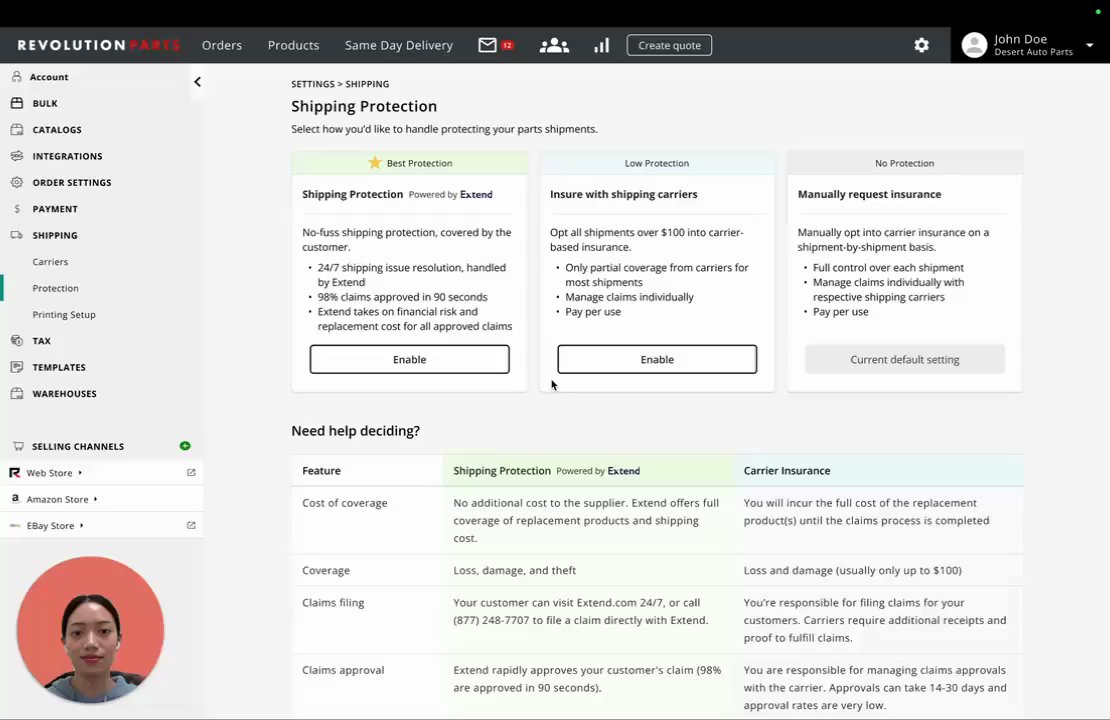
Task: Click the Carrier Insurance column header
Action: [786, 471]
